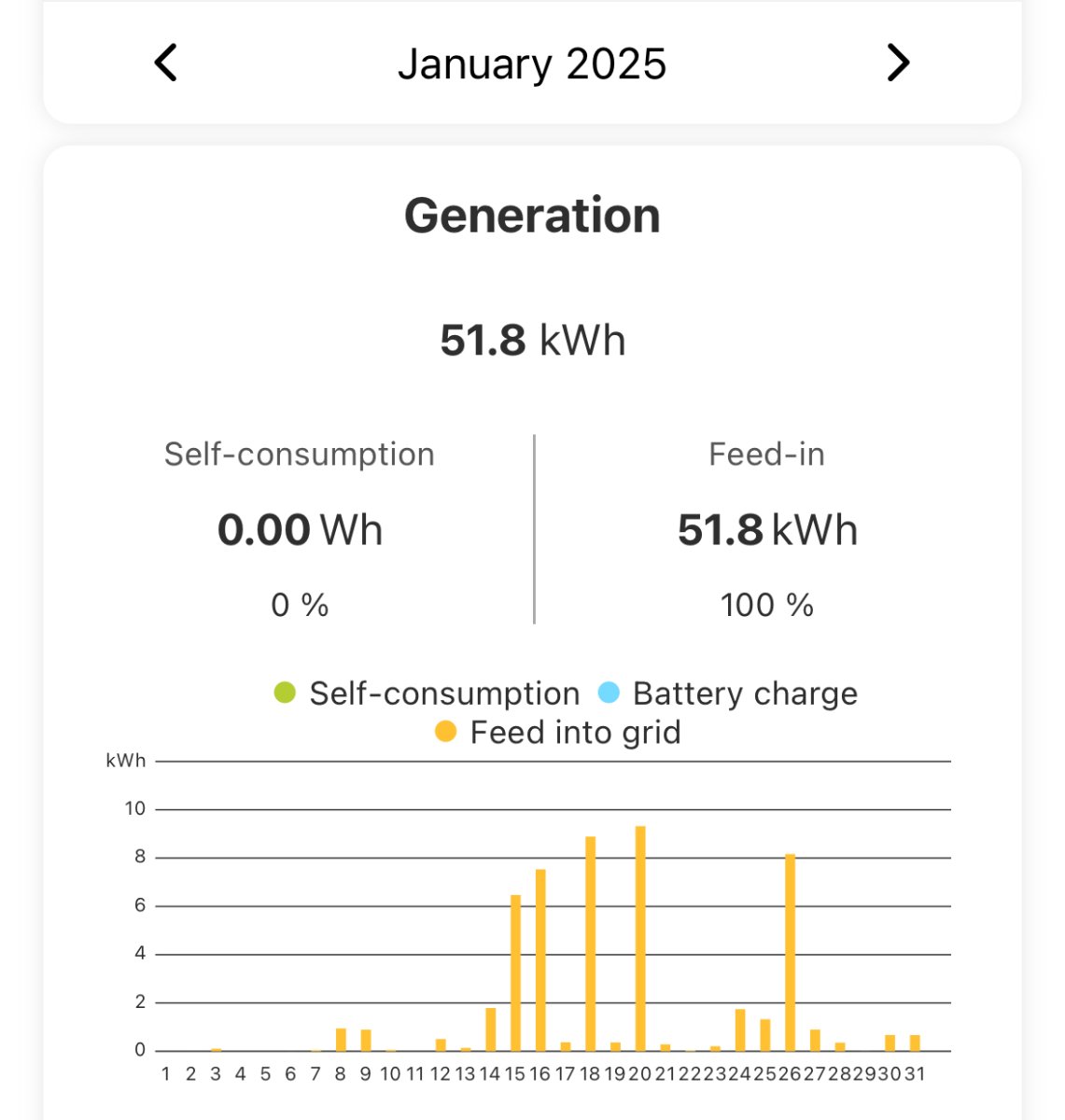The width and height of the screenshot is (1065, 1120).
Task: Tap the total 51.8 kWh generation value
Action: (532, 341)
